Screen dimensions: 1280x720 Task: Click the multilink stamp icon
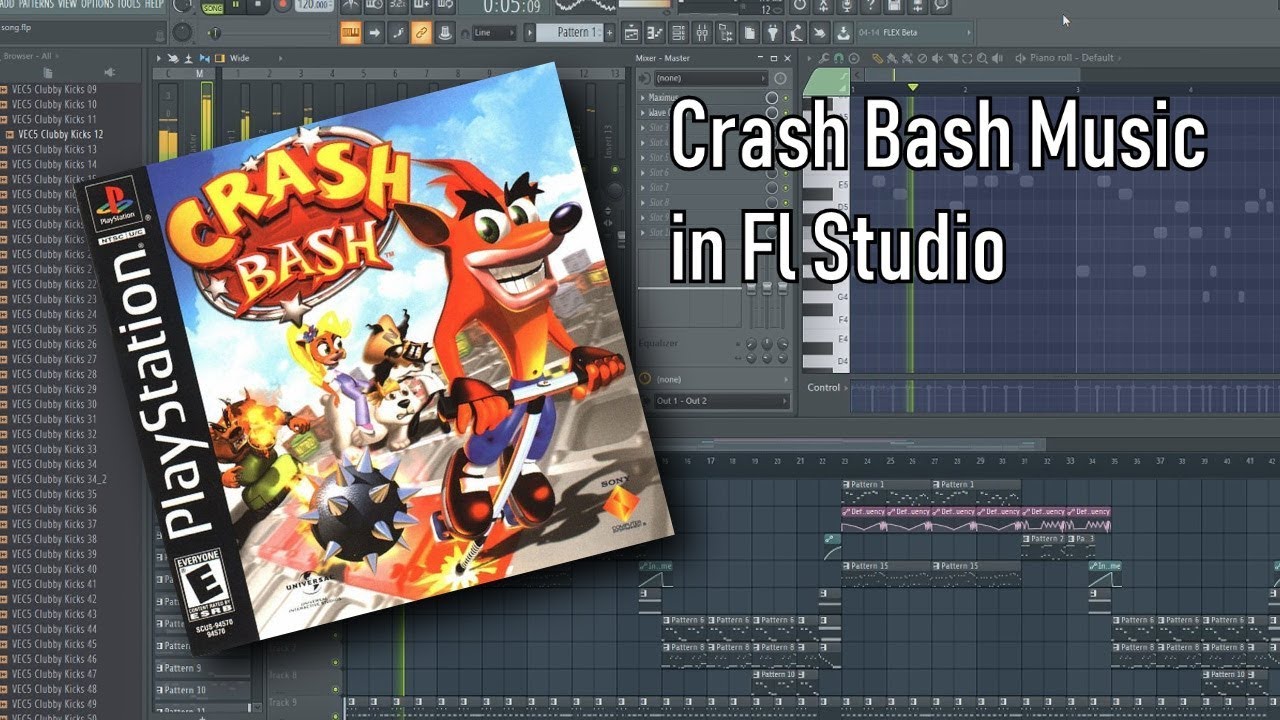[445, 33]
